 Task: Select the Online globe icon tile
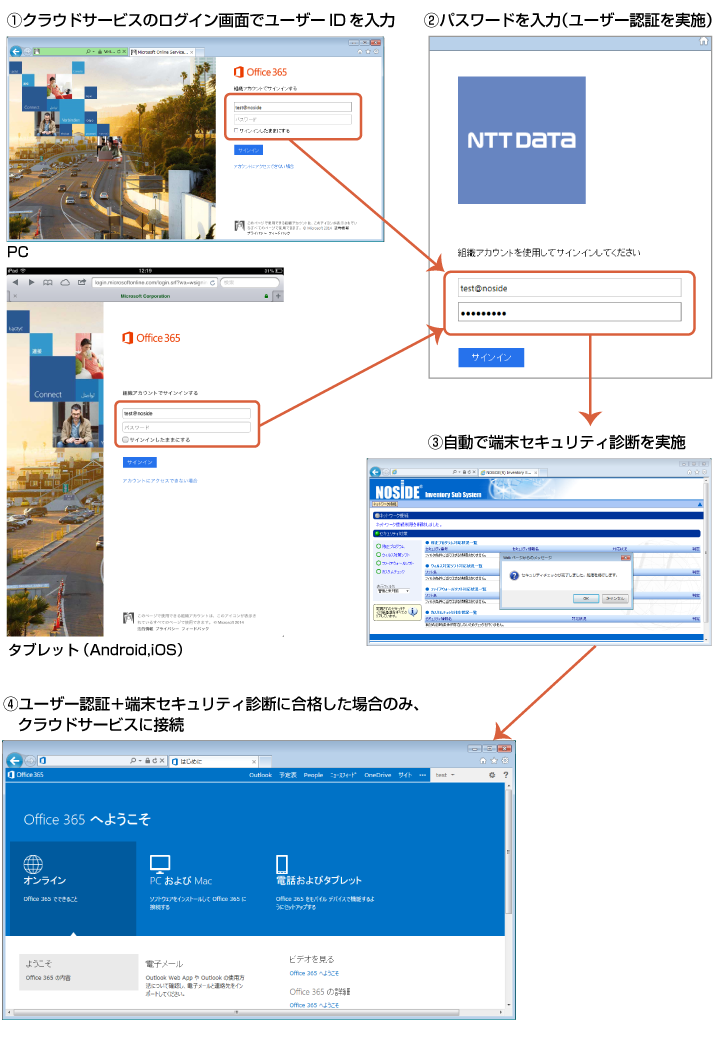(33, 864)
